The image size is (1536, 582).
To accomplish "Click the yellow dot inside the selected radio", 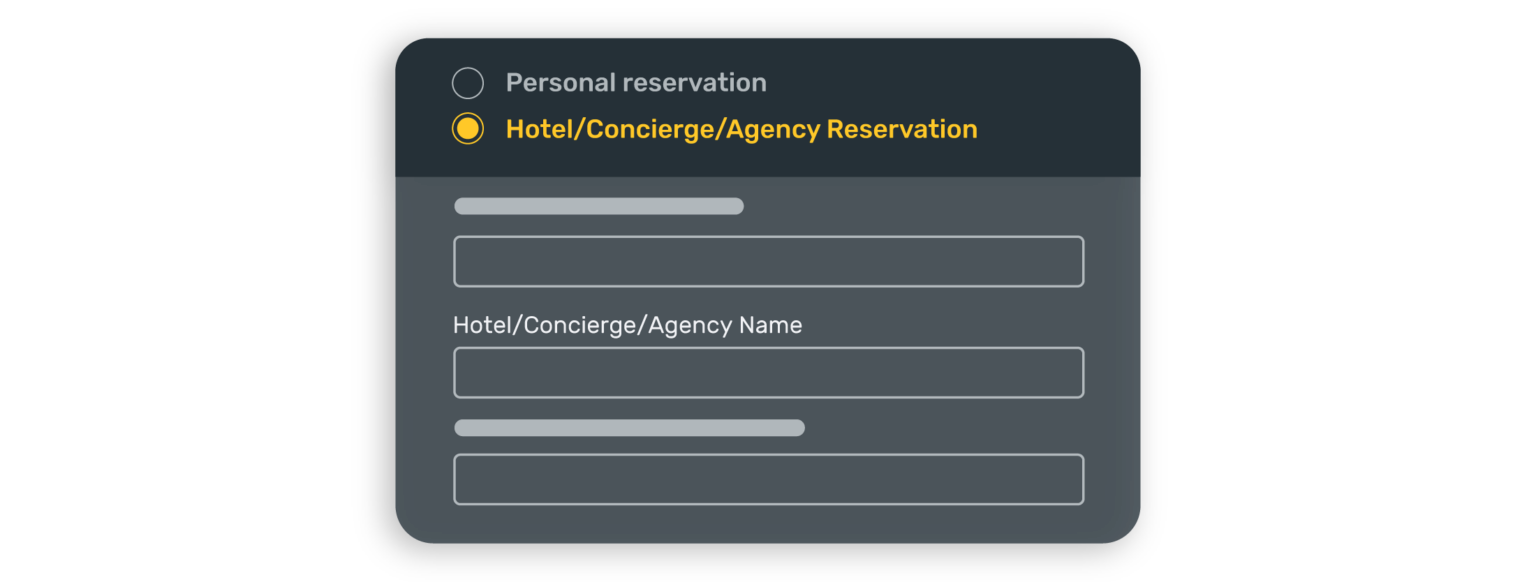I will click(x=468, y=129).
